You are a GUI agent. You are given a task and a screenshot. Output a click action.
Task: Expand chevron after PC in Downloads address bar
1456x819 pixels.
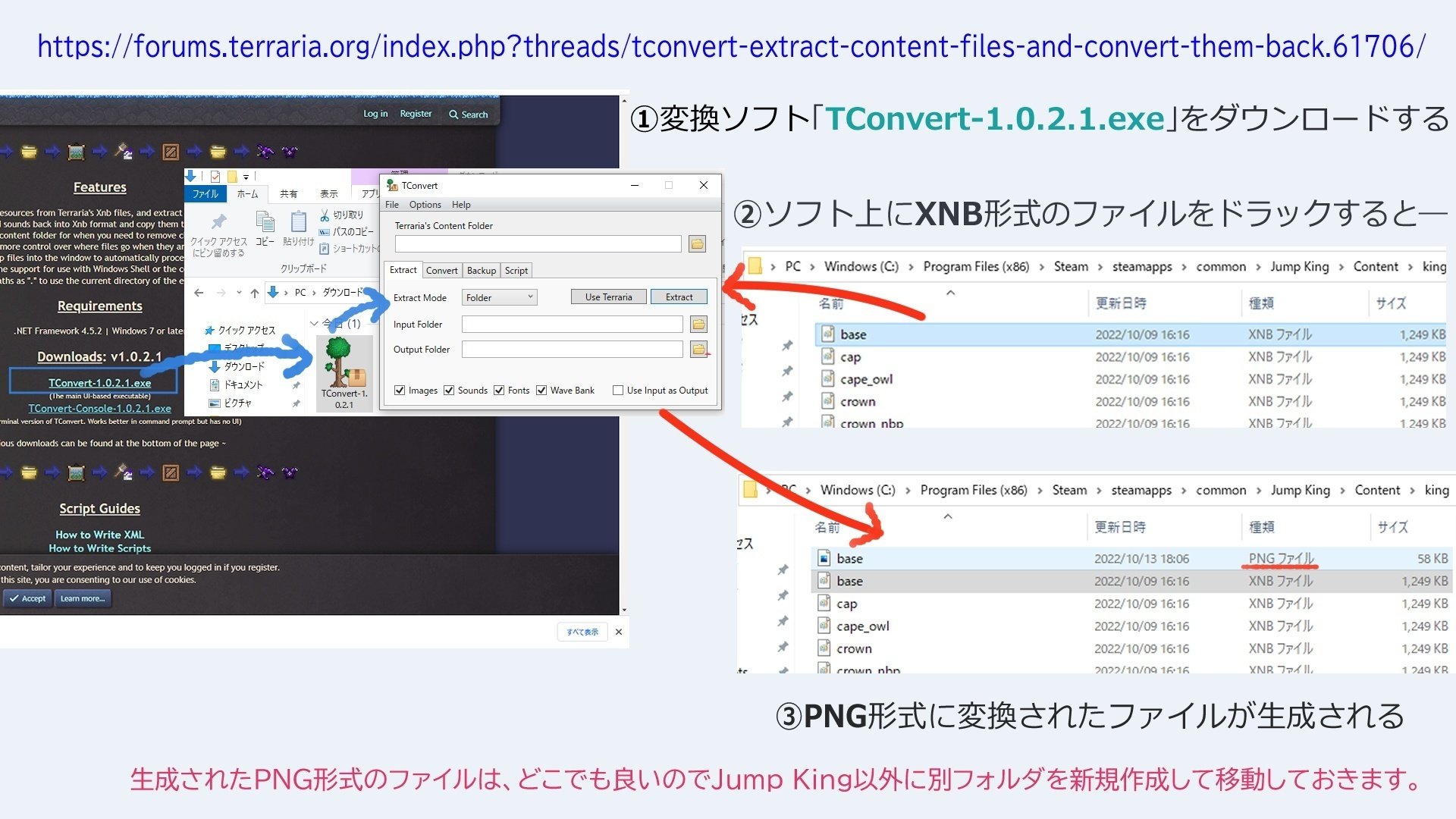pos(314,293)
